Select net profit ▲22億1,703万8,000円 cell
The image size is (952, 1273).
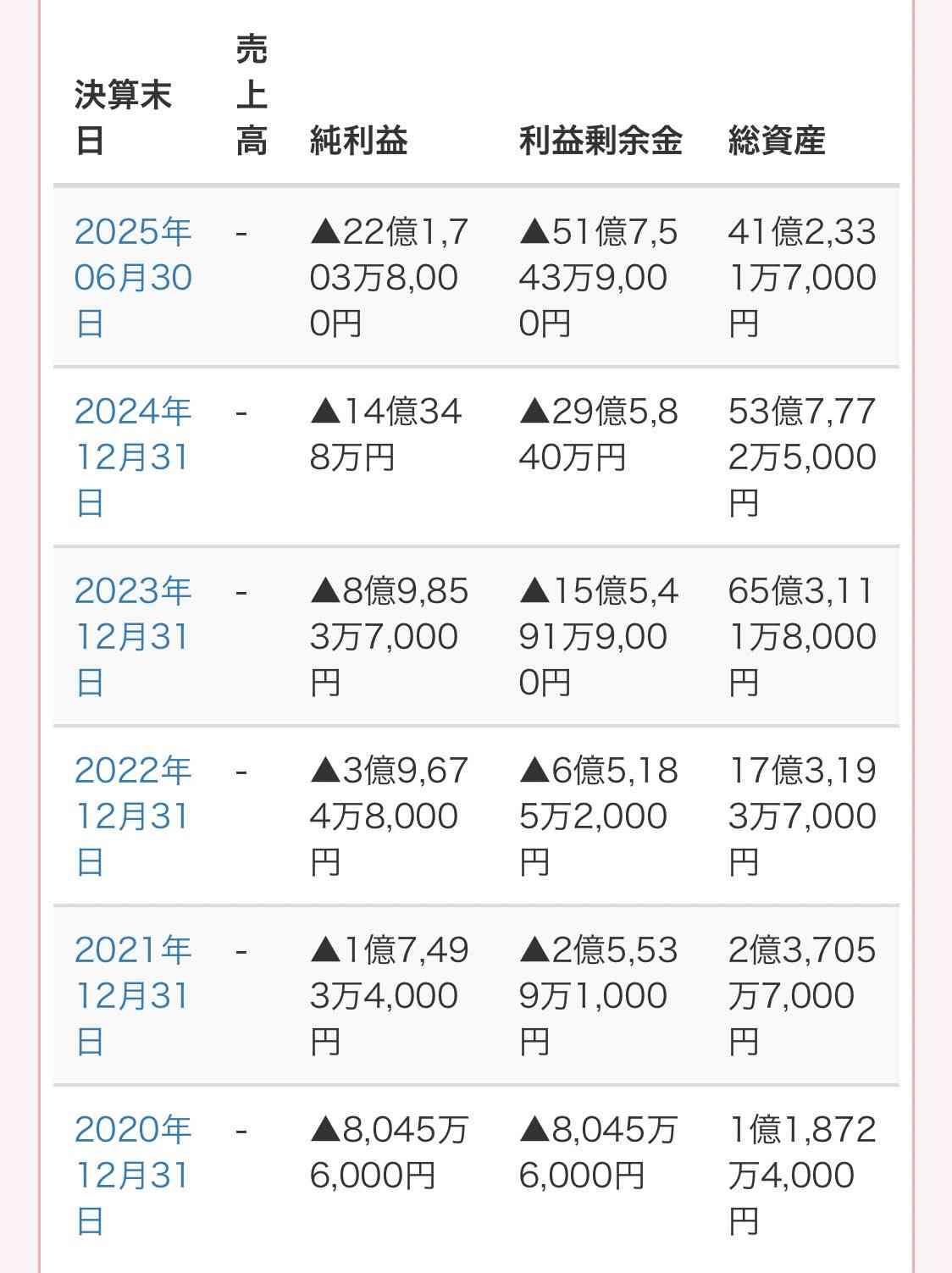389,277
